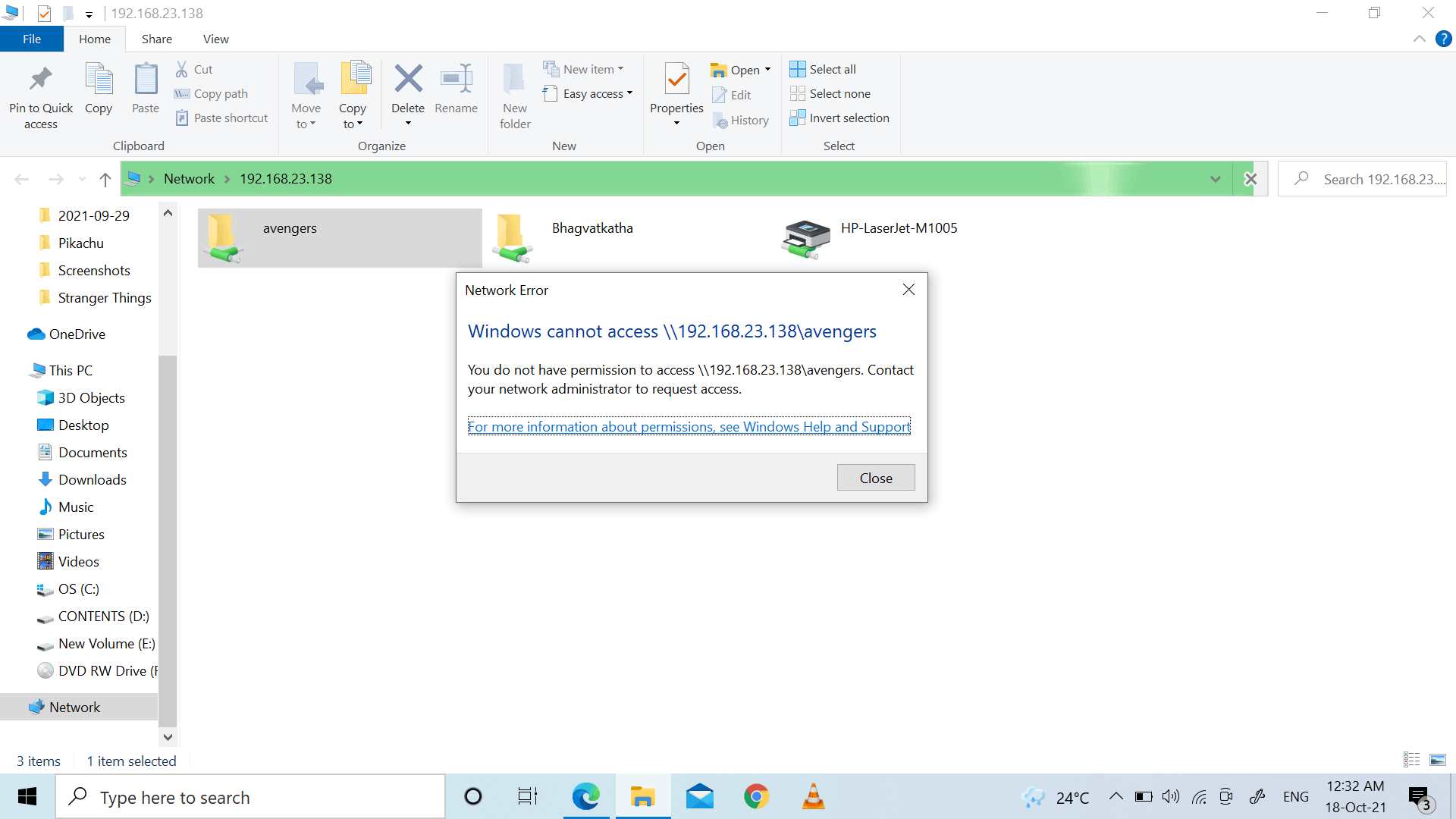Switch to the View ribbon tab
Screen dimensions: 1456x819
[215, 39]
